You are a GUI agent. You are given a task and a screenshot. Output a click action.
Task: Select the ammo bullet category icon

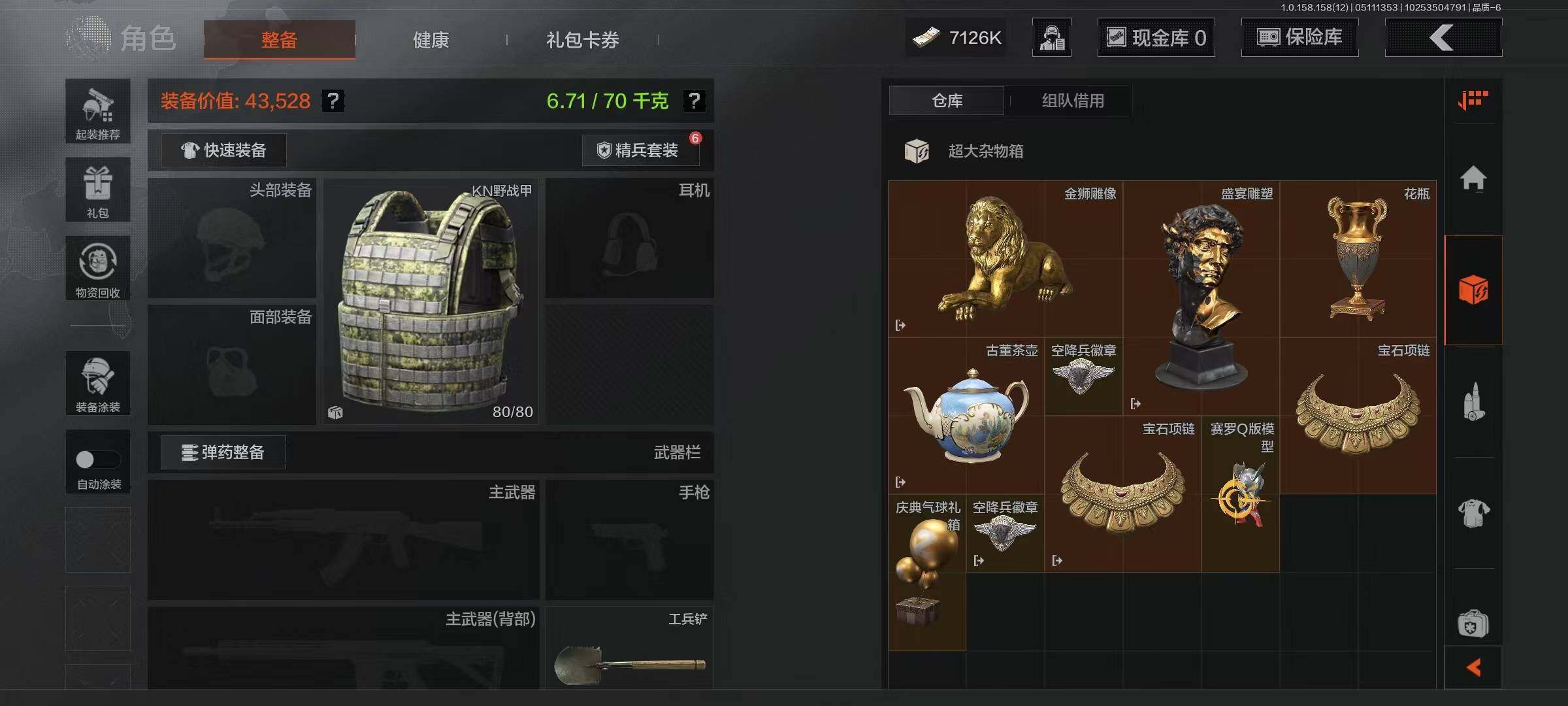point(1473,401)
